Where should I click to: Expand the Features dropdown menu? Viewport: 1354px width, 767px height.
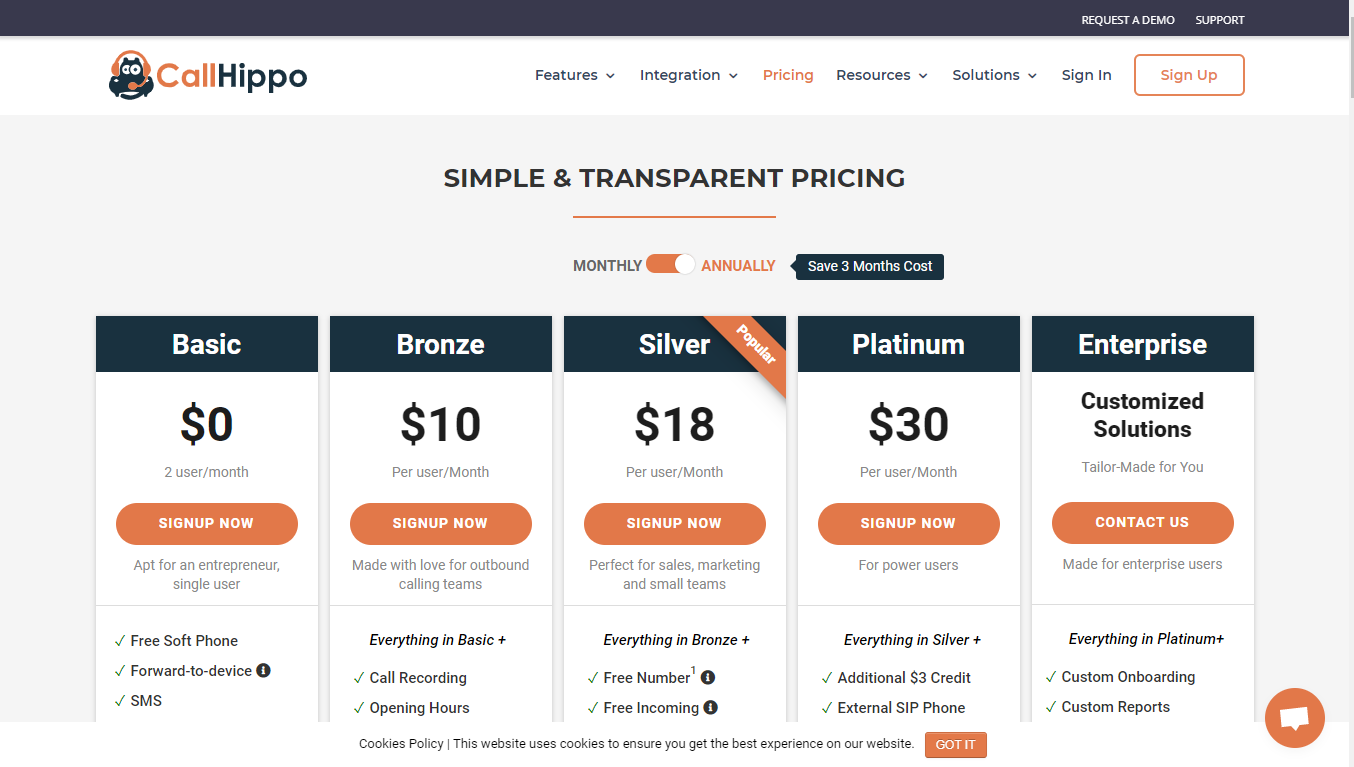pyautogui.click(x=575, y=75)
